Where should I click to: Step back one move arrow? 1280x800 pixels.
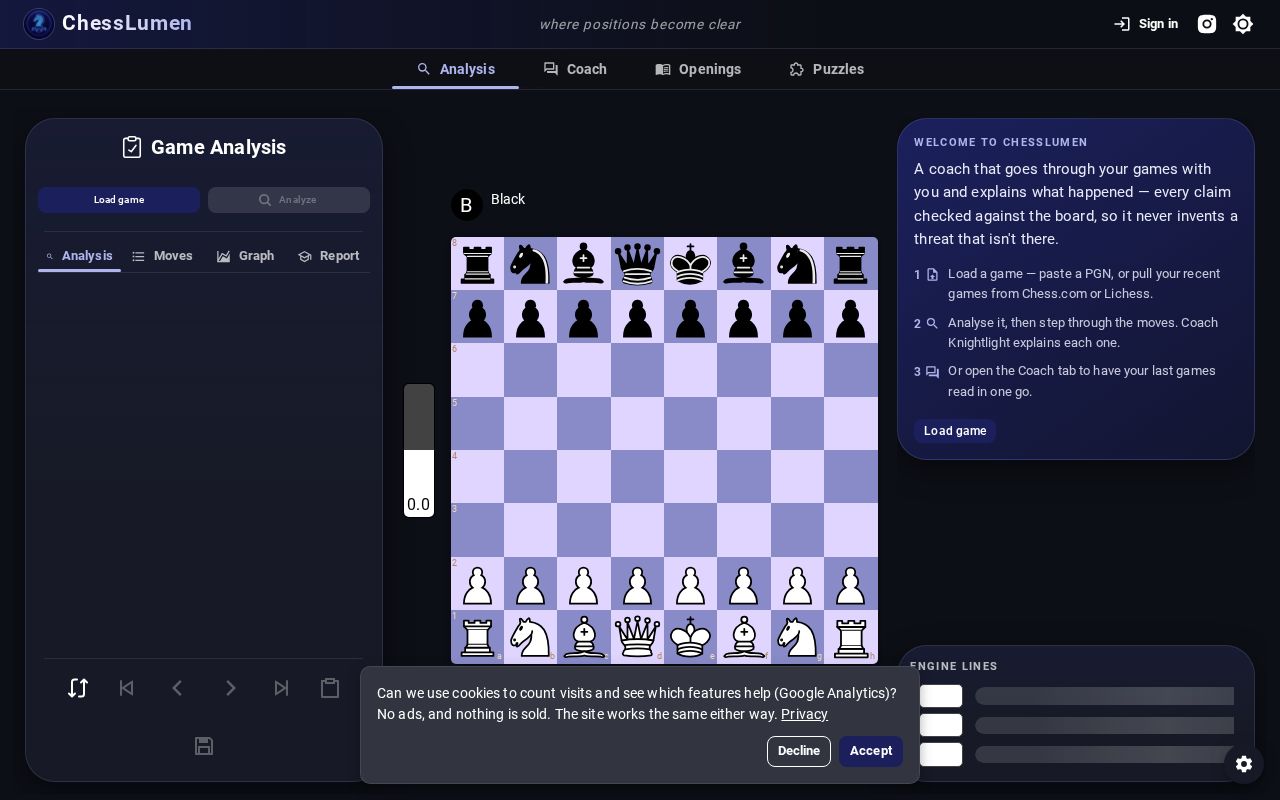pos(177,688)
